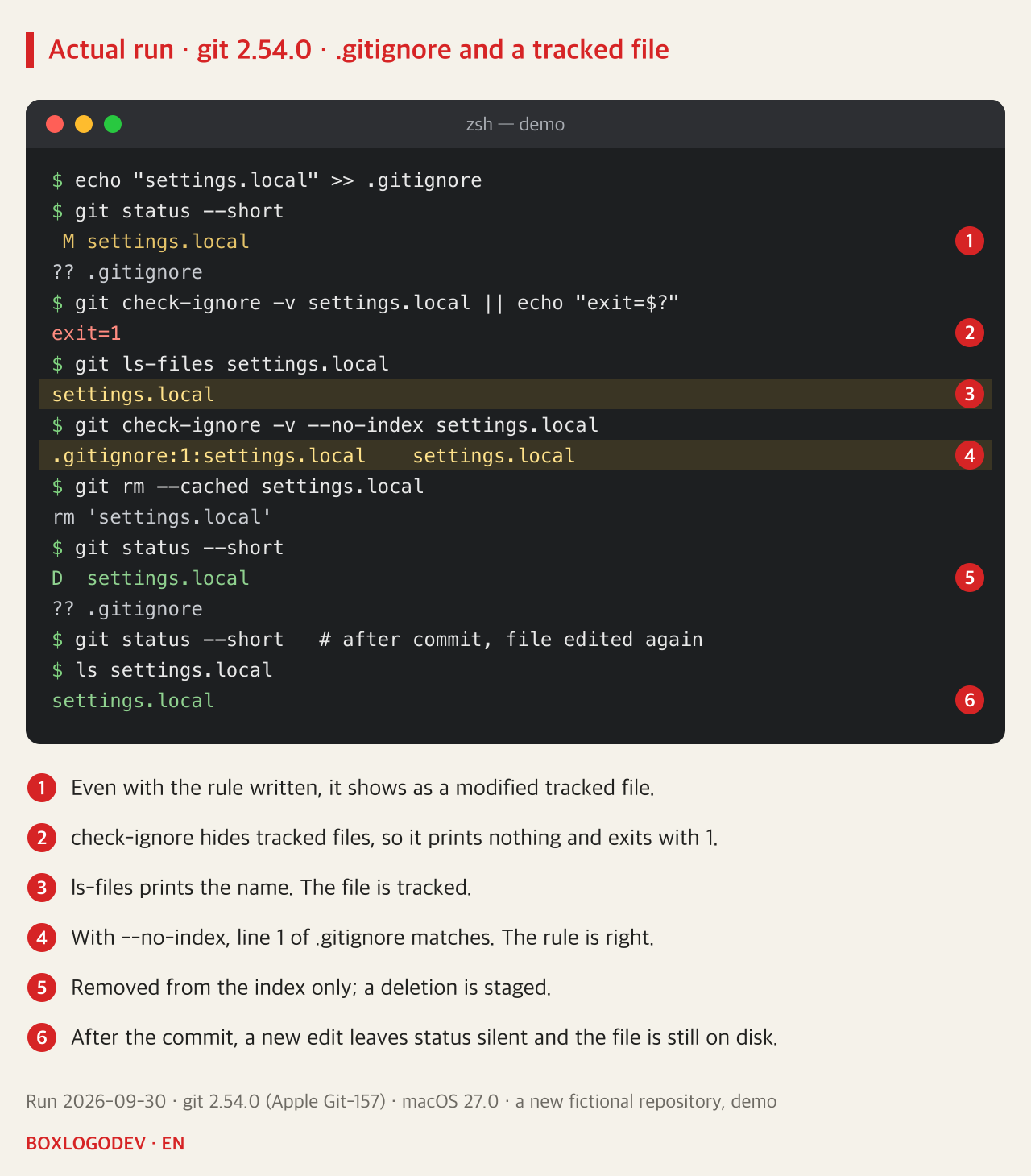Click the 'git check-ignore -v settings.local || echo' command
This screenshot has width=1031, height=1176.
point(366,303)
